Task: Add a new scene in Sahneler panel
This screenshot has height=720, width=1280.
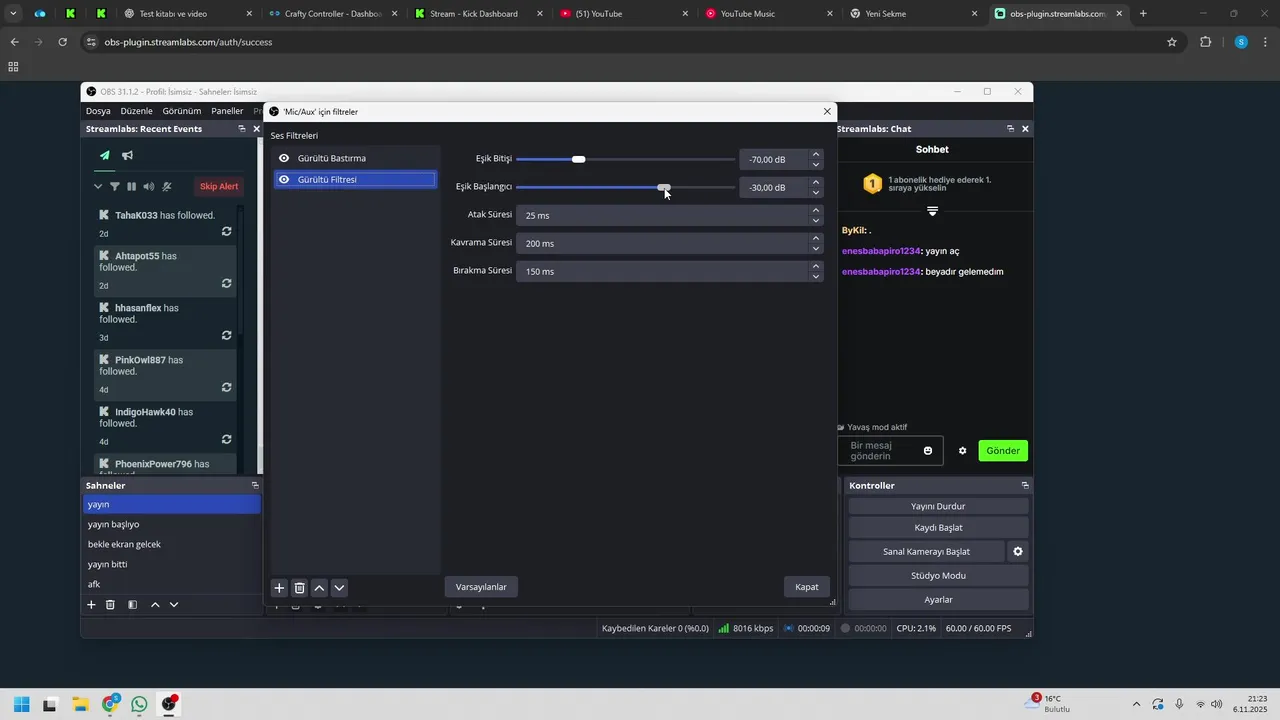Action: click(x=91, y=605)
